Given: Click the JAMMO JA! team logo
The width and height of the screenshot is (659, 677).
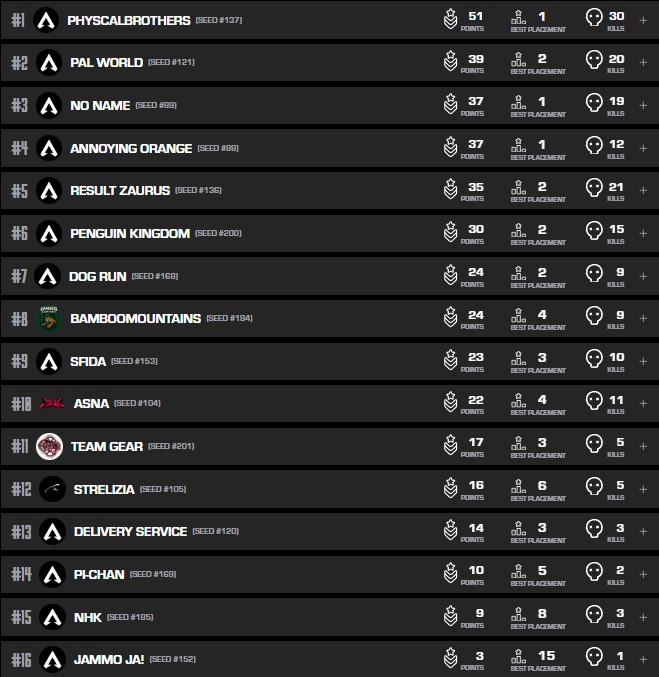Looking at the screenshot, I should [x=52, y=659].
